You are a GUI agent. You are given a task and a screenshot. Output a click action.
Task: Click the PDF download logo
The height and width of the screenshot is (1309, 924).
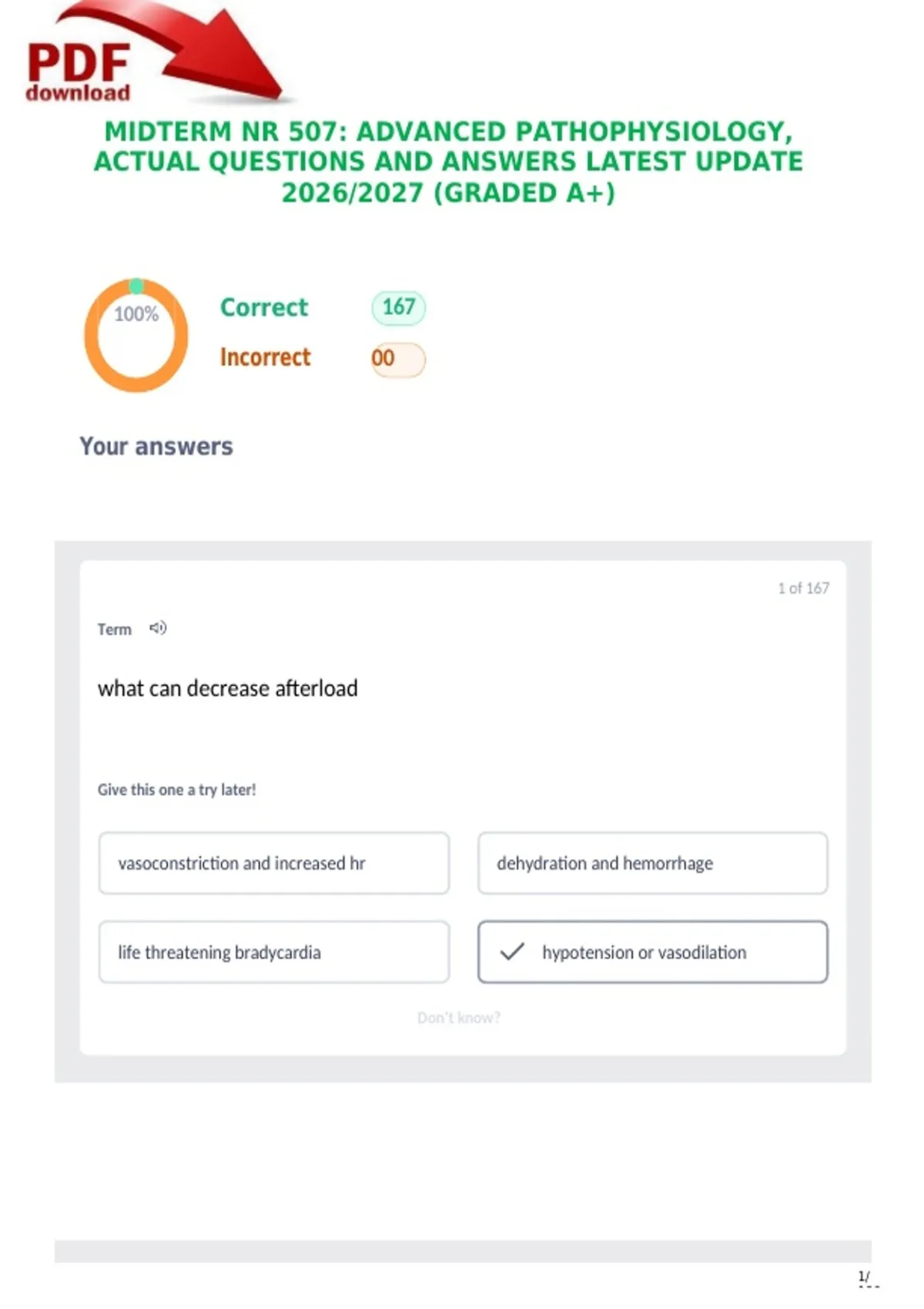[x=78, y=72]
